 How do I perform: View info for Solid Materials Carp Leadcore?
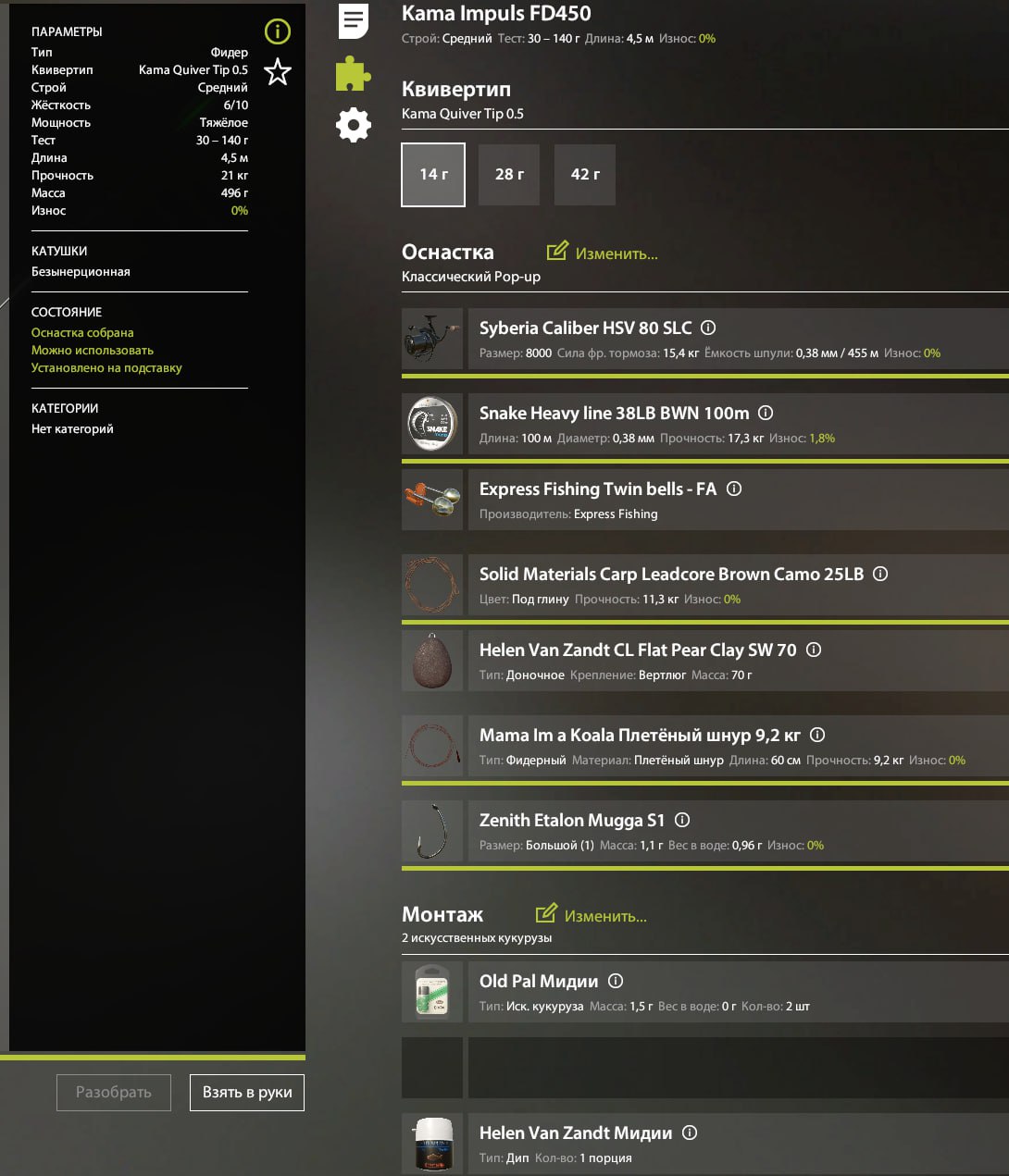880,574
